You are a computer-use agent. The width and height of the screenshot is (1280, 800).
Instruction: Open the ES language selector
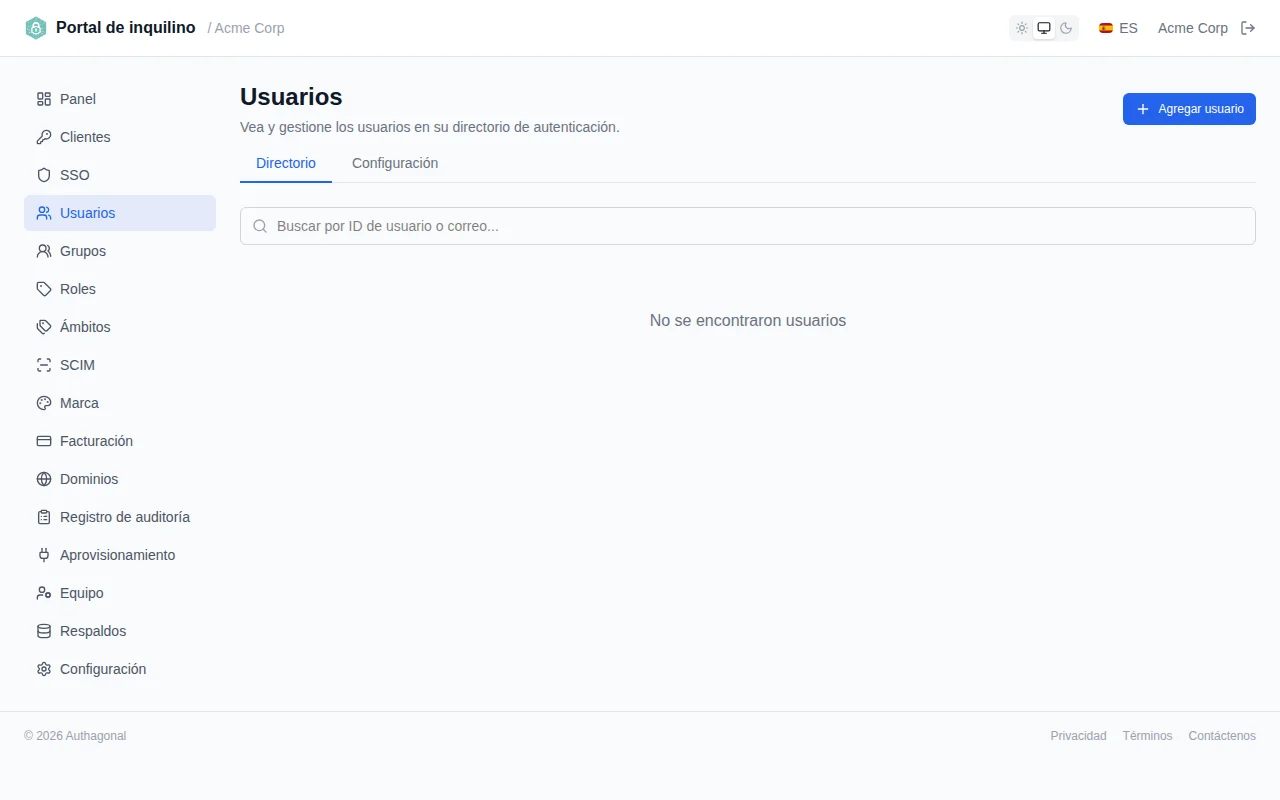tap(1118, 28)
